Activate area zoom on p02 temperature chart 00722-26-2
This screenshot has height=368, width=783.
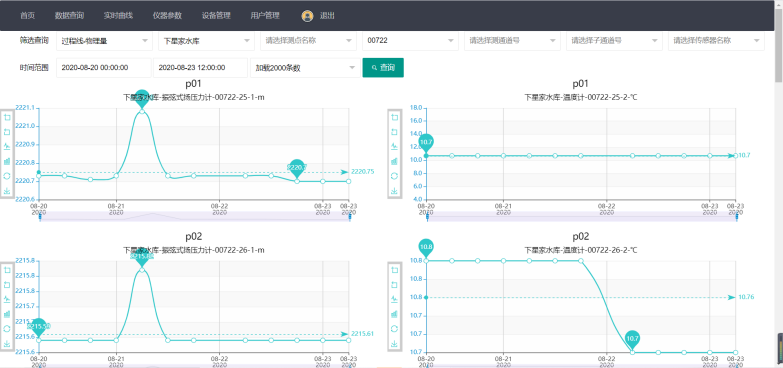(x=394, y=270)
